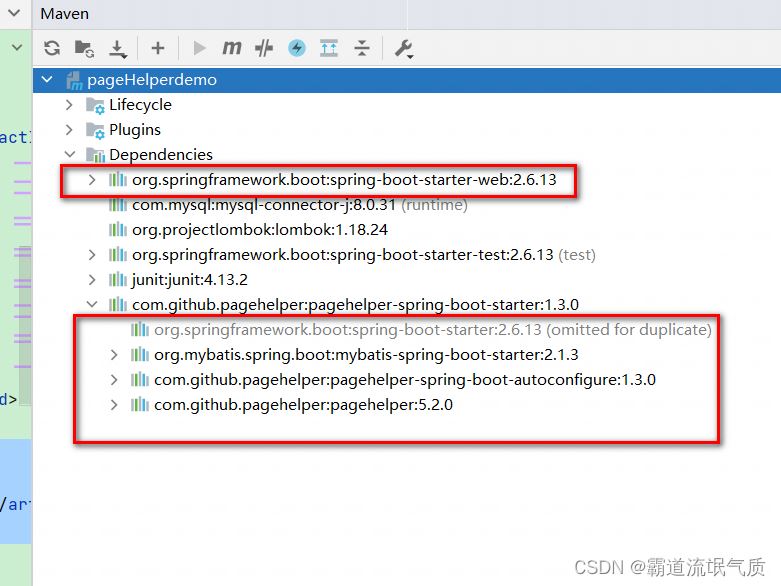Add Maven project with plus icon

[158, 48]
